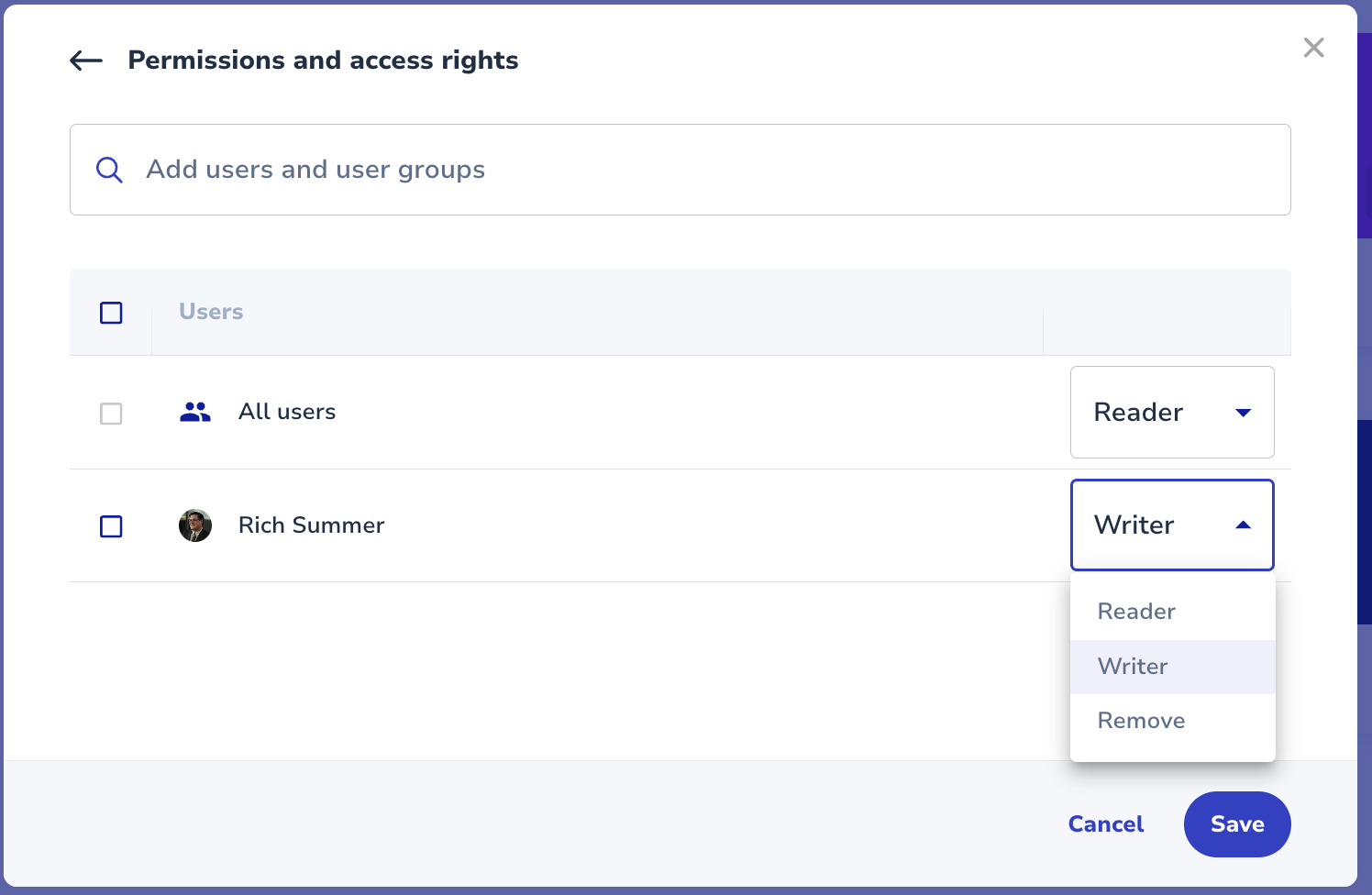Select Remove from the role menu

(1141, 721)
